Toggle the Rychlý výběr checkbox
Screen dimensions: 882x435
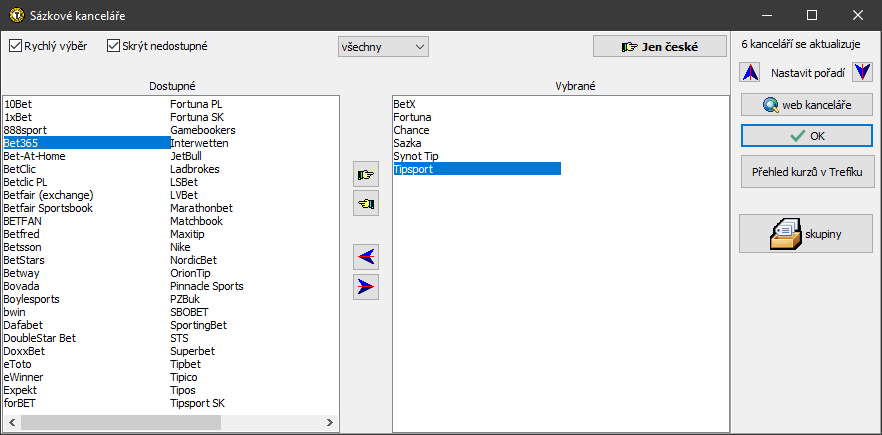click(16, 46)
